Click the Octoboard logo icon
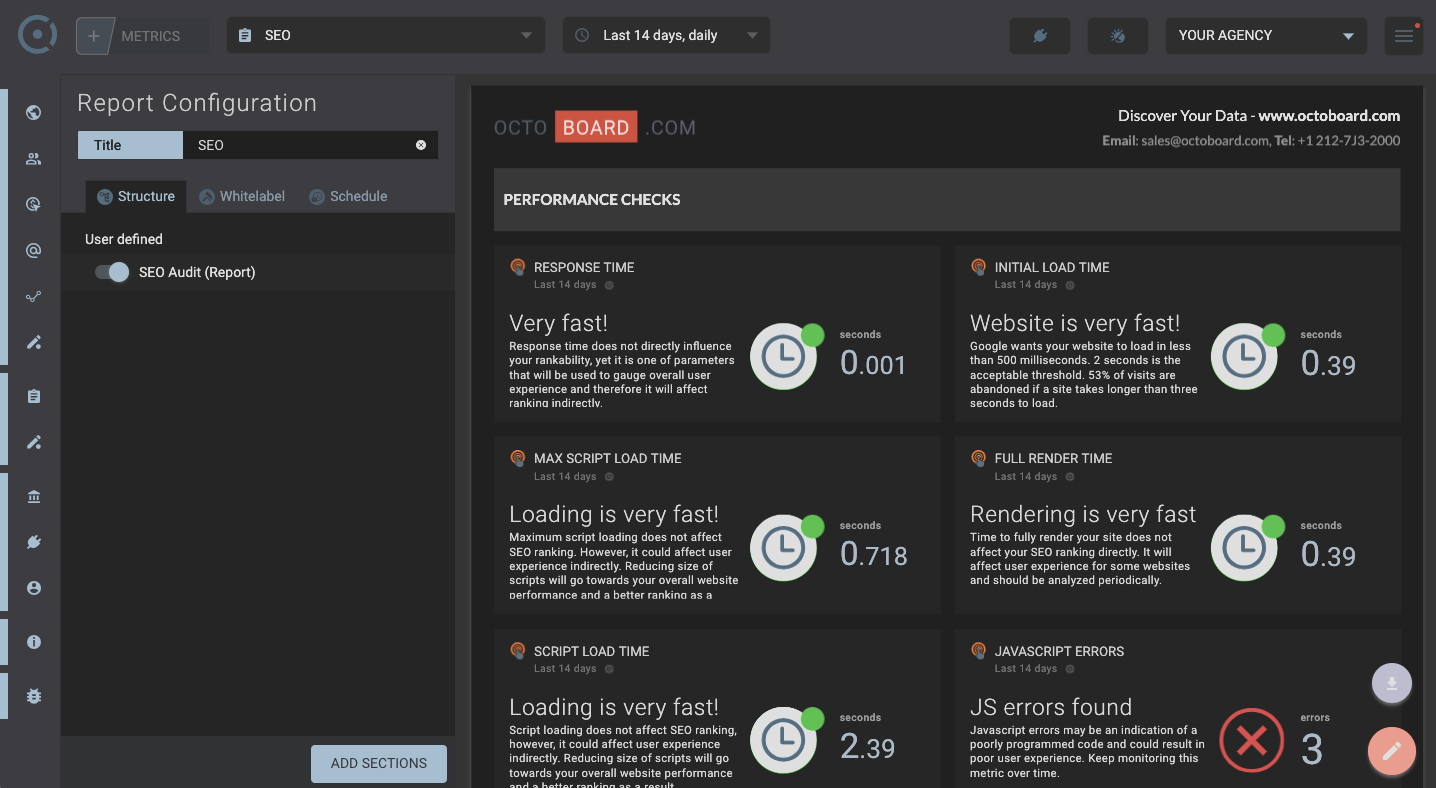1436x788 pixels. tap(38, 35)
